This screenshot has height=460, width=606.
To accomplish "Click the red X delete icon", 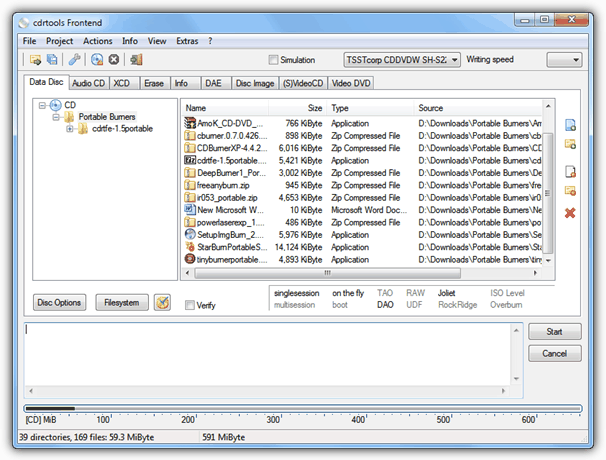I will point(570,213).
